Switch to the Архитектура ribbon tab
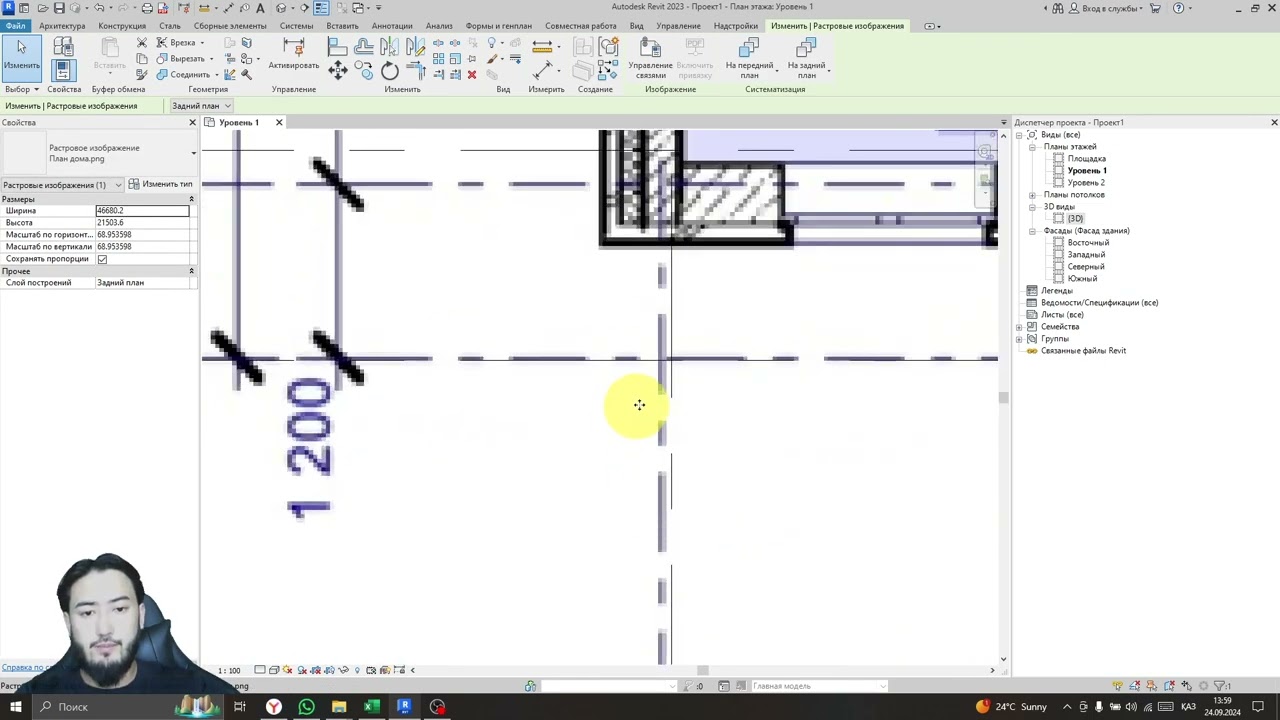The height and width of the screenshot is (720, 1280). (62, 26)
